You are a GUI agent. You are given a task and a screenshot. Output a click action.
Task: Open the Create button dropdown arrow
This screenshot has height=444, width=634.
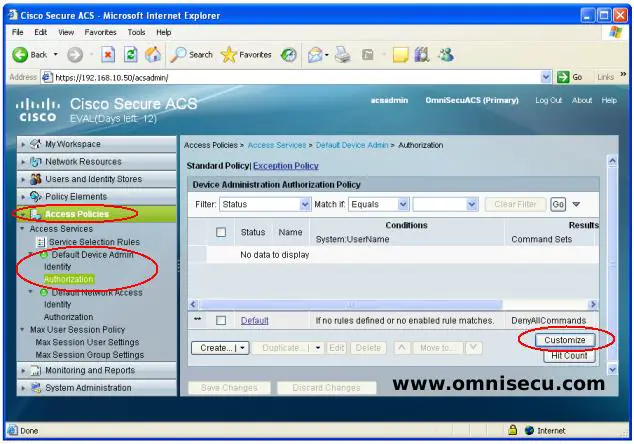tap(243, 348)
